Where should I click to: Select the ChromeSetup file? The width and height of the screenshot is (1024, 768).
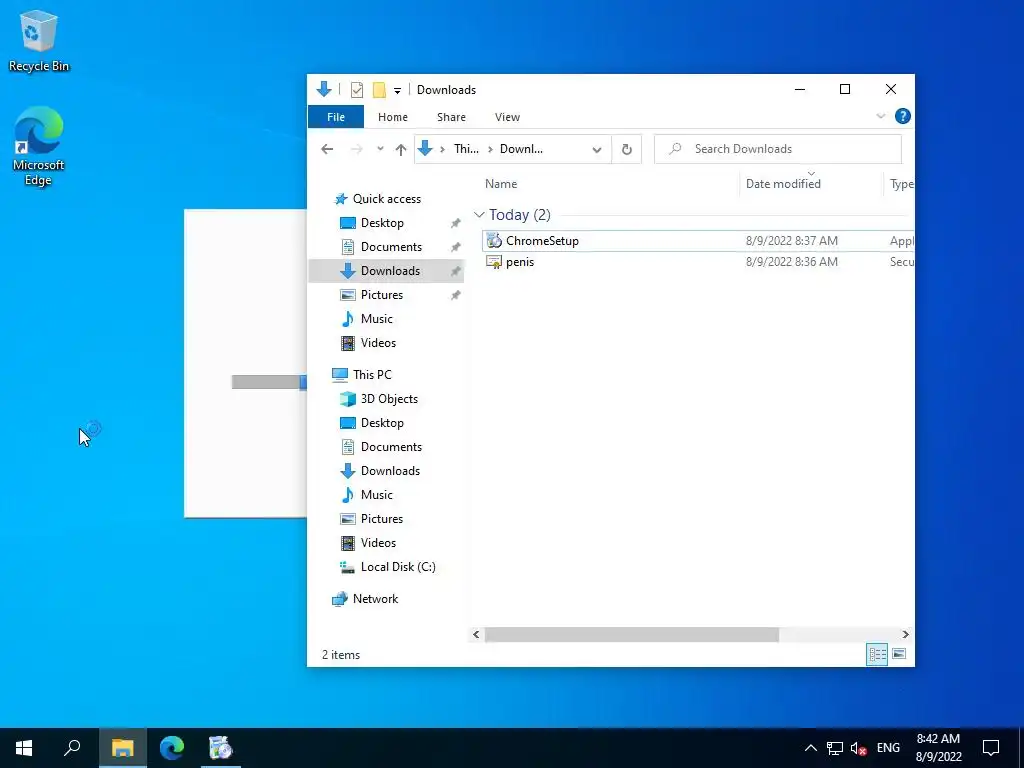tap(697, 240)
